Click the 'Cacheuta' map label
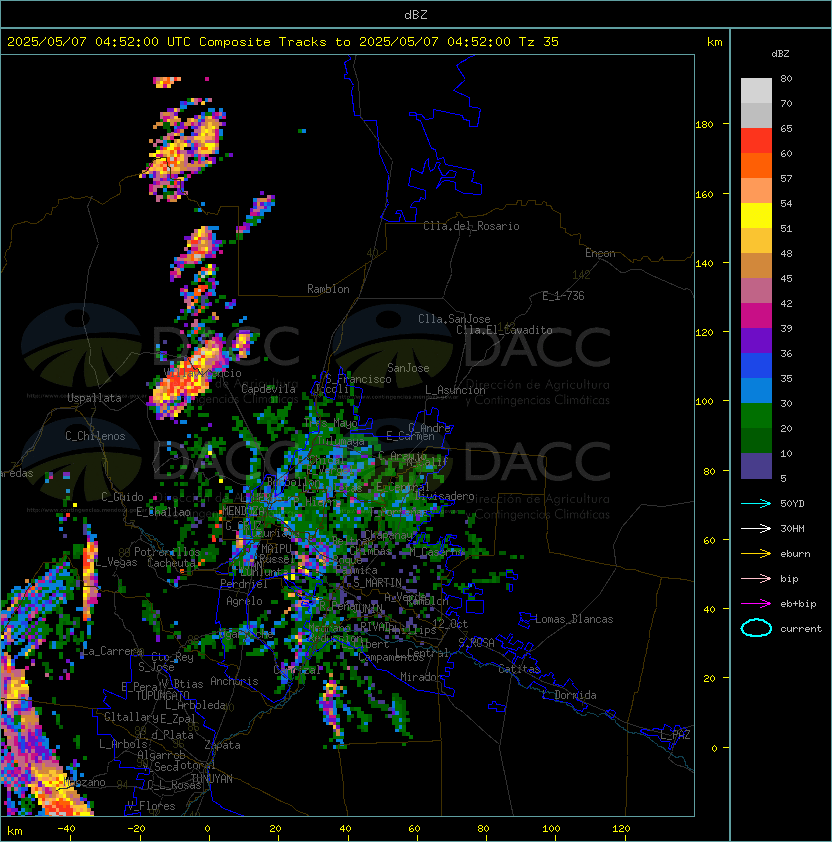The width and height of the screenshot is (832, 842). click(171, 563)
